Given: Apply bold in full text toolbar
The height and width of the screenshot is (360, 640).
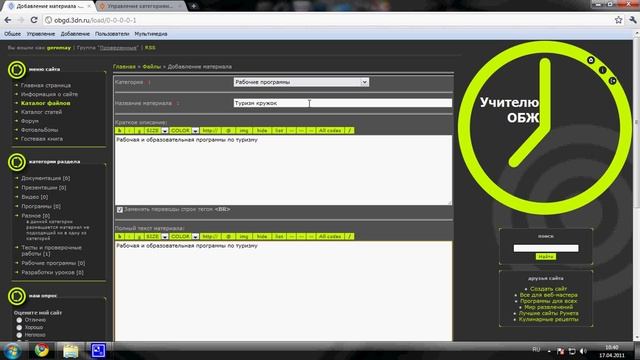Looking at the screenshot, I should [120, 237].
